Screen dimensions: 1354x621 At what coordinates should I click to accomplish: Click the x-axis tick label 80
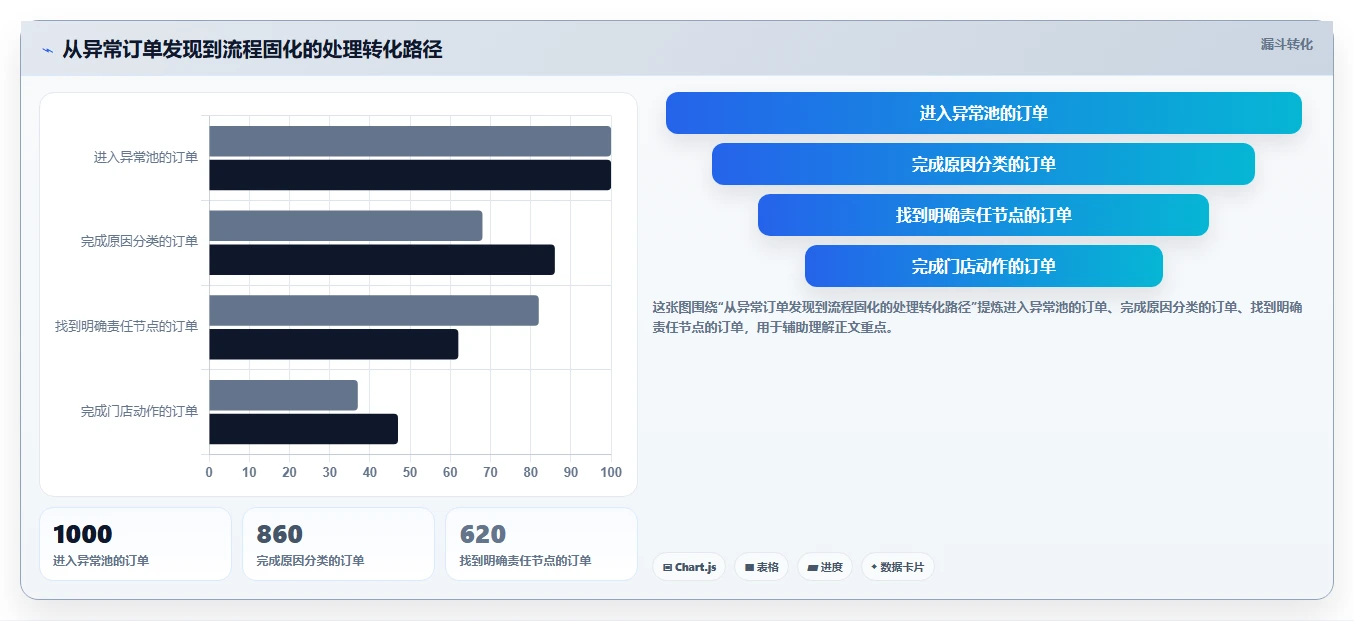[x=530, y=472]
